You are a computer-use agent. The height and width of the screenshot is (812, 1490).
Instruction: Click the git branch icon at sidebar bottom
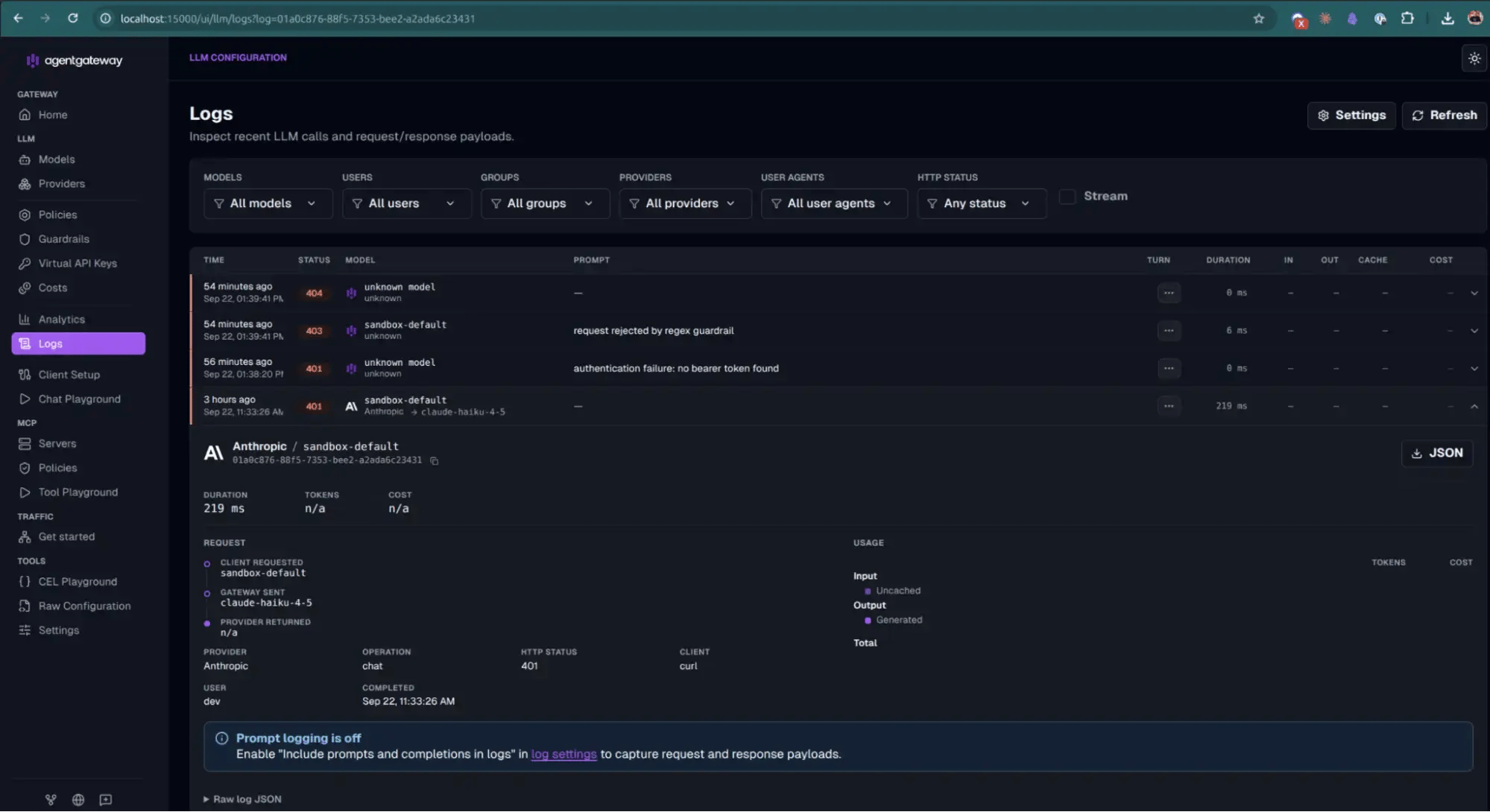(51, 799)
